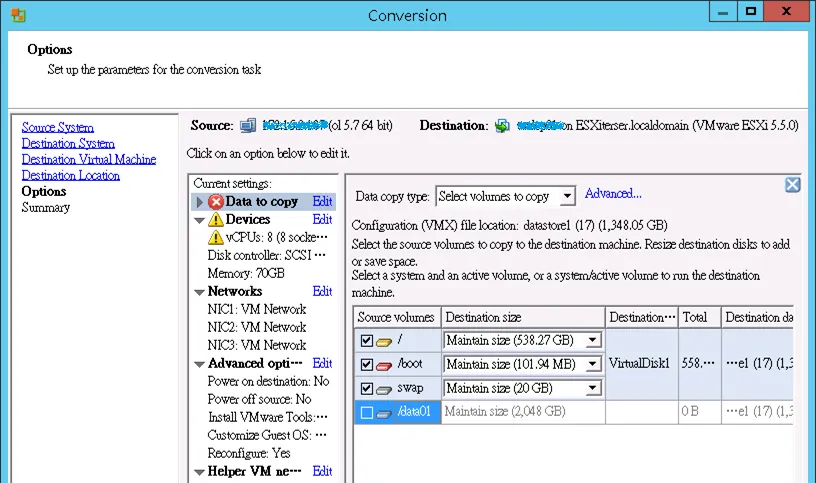816x483 pixels.
Task: Click the warning icon beside vCPUs
Action: click(216, 238)
